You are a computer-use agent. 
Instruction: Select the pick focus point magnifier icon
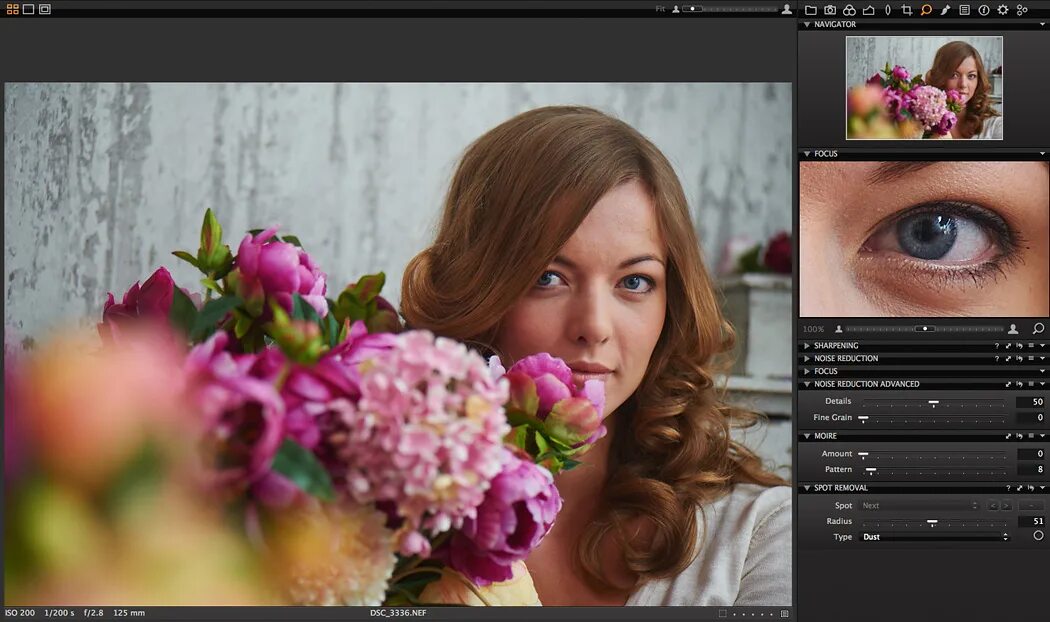pos(1038,329)
